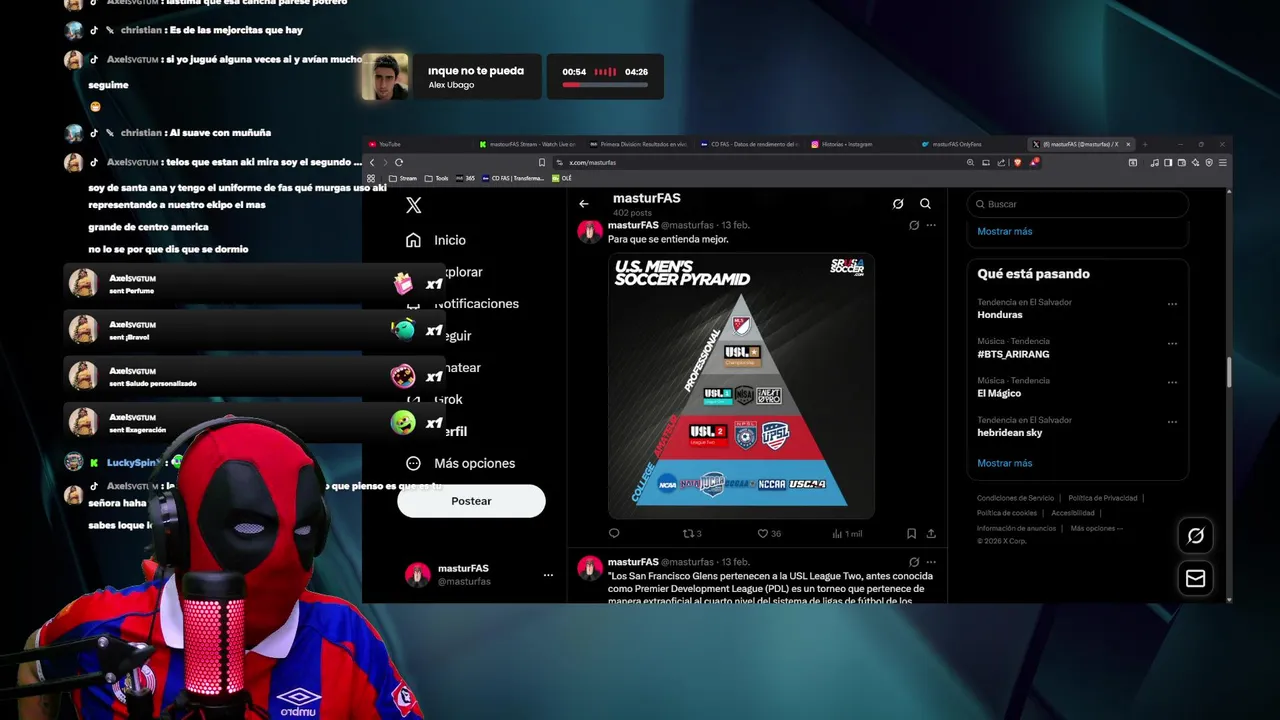Open masturFAS account switcher ellipsis

[548, 575]
